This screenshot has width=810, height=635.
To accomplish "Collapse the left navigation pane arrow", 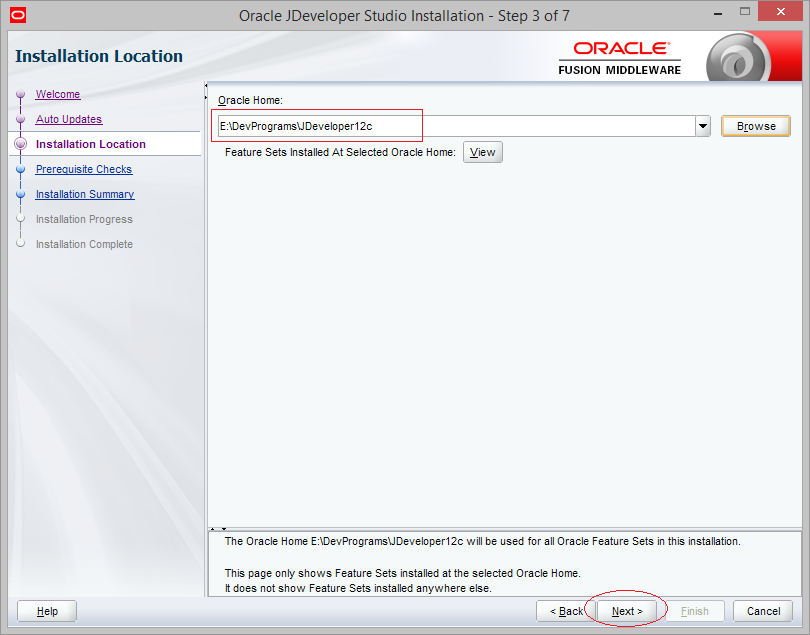I will pos(206,85).
